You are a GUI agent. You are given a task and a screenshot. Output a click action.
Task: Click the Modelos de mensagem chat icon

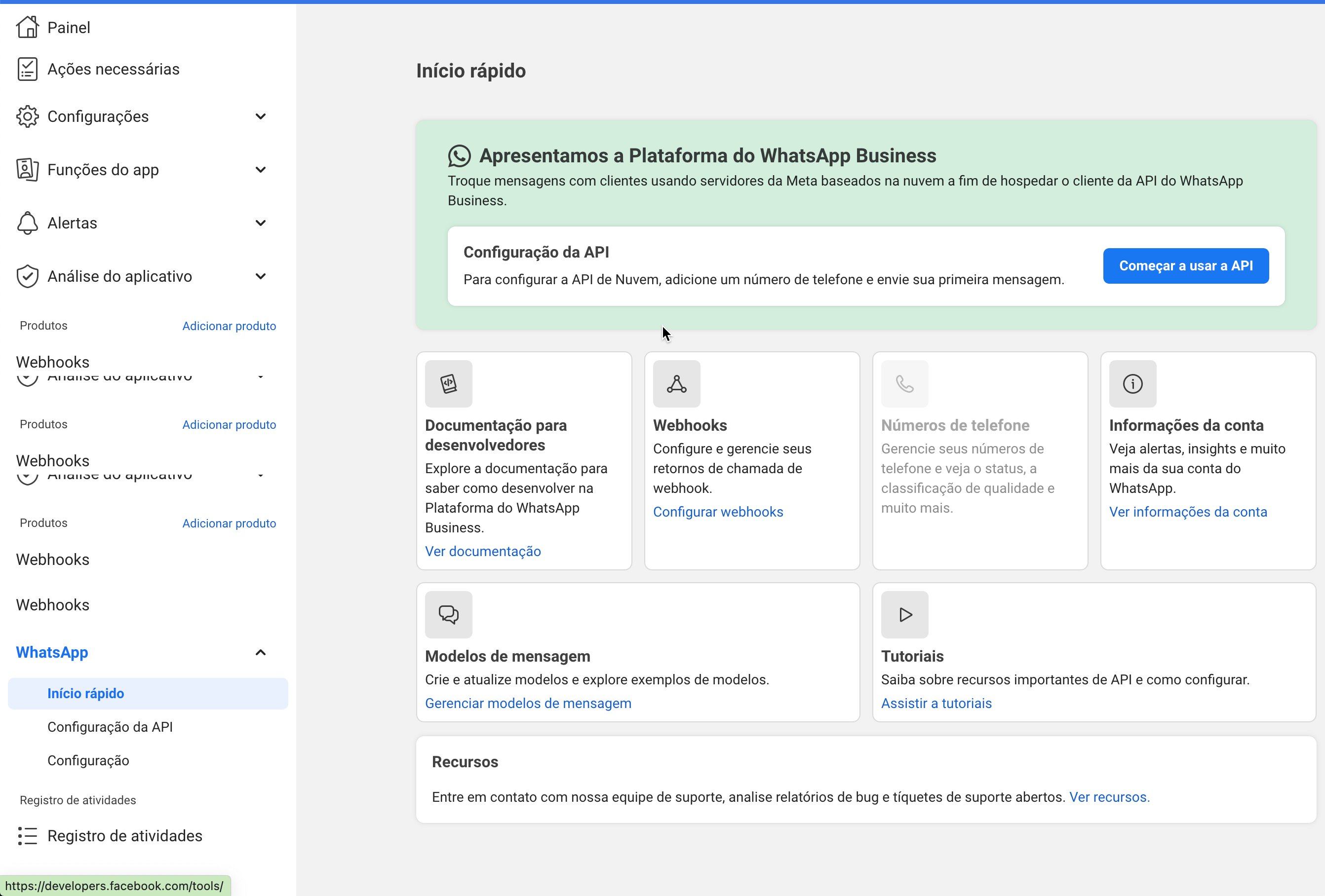pos(448,614)
